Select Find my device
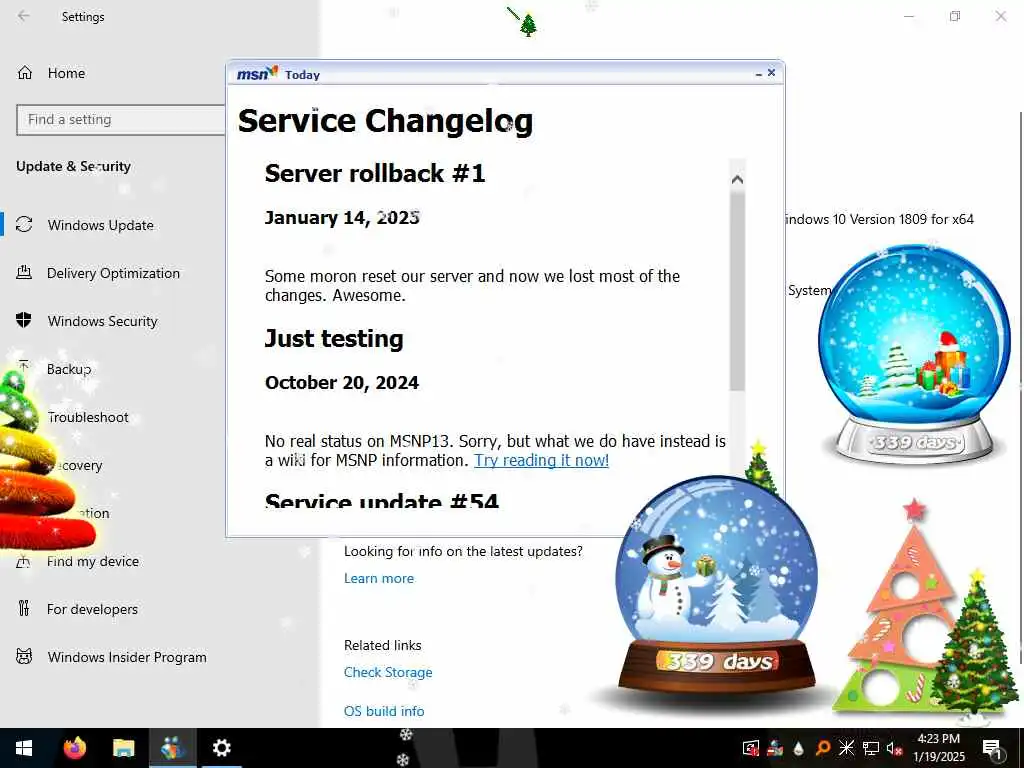The height and width of the screenshot is (768, 1024). coord(93,561)
